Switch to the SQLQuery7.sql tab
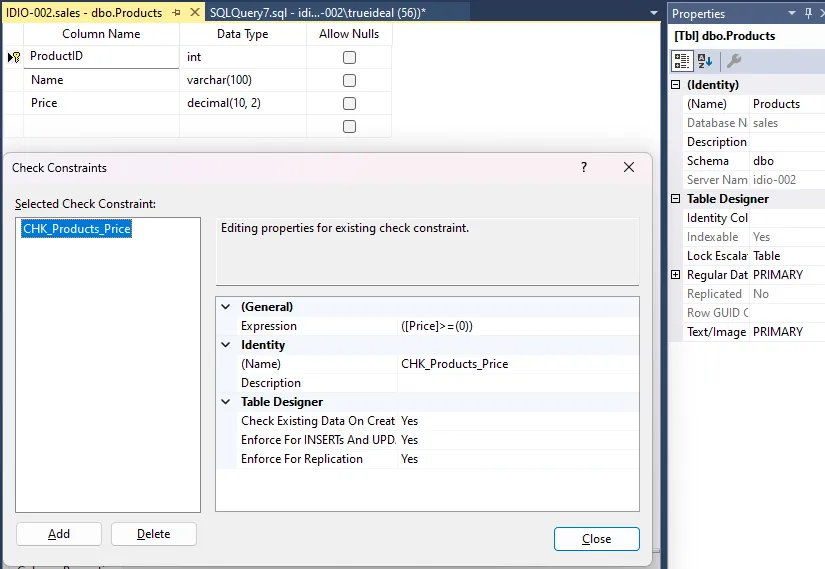825x569 pixels. pyautogui.click(x=317, y=13)
